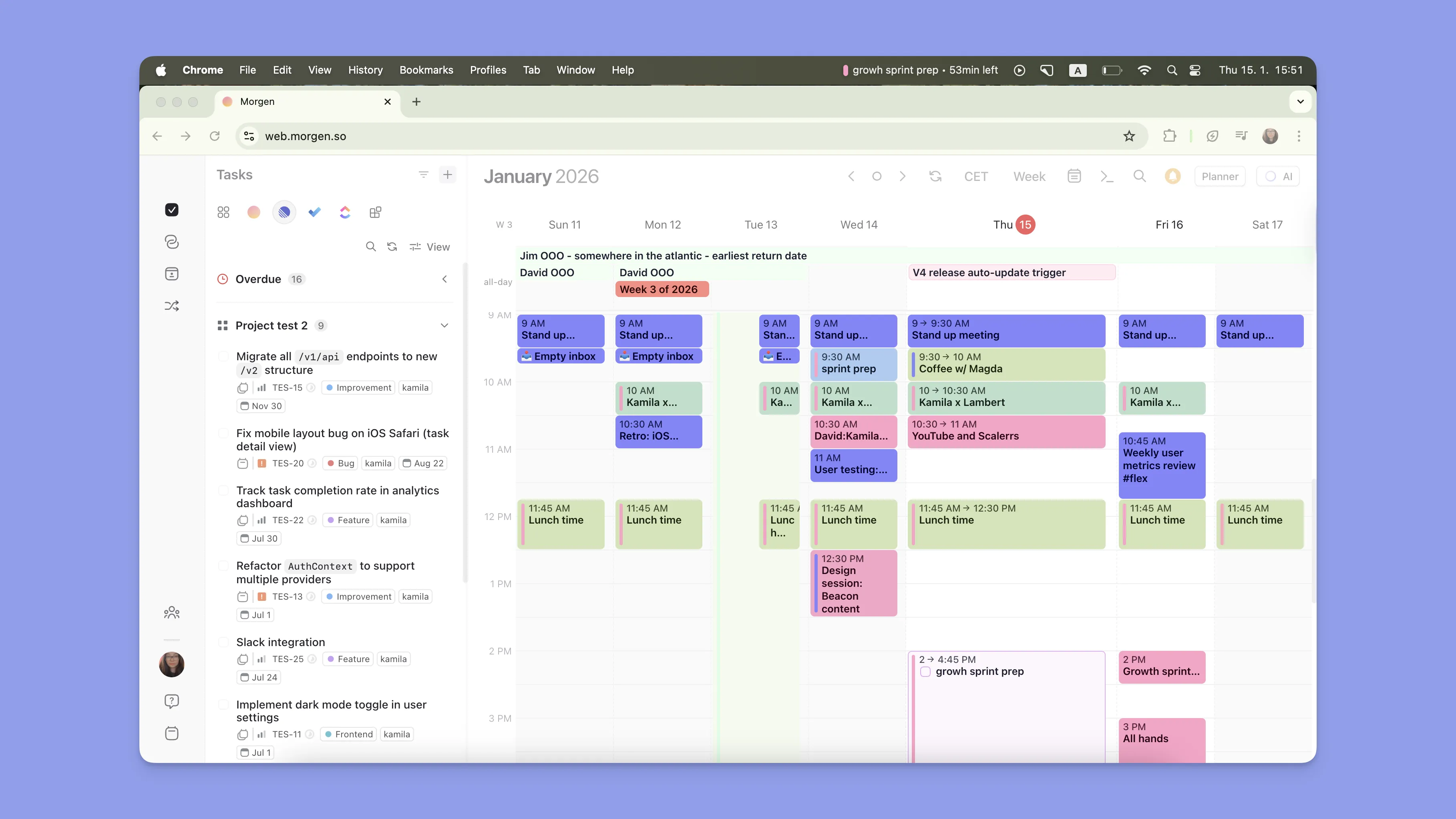The width and height of the screenshot is (1456, 819).
Task: Toggle the AI switch
Action: click(x=1279, y=176)
